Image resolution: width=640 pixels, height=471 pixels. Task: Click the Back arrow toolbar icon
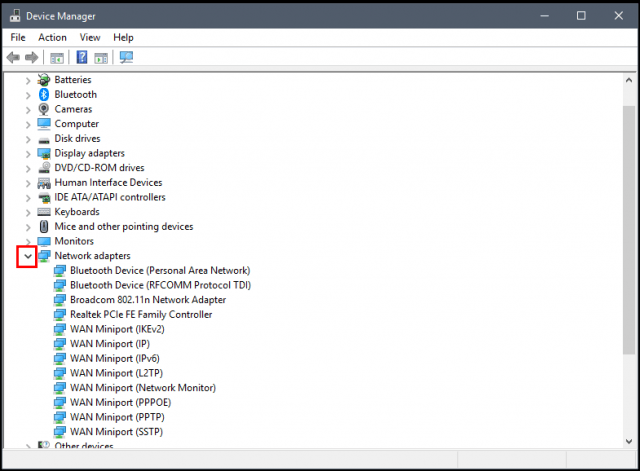point(13,58)
